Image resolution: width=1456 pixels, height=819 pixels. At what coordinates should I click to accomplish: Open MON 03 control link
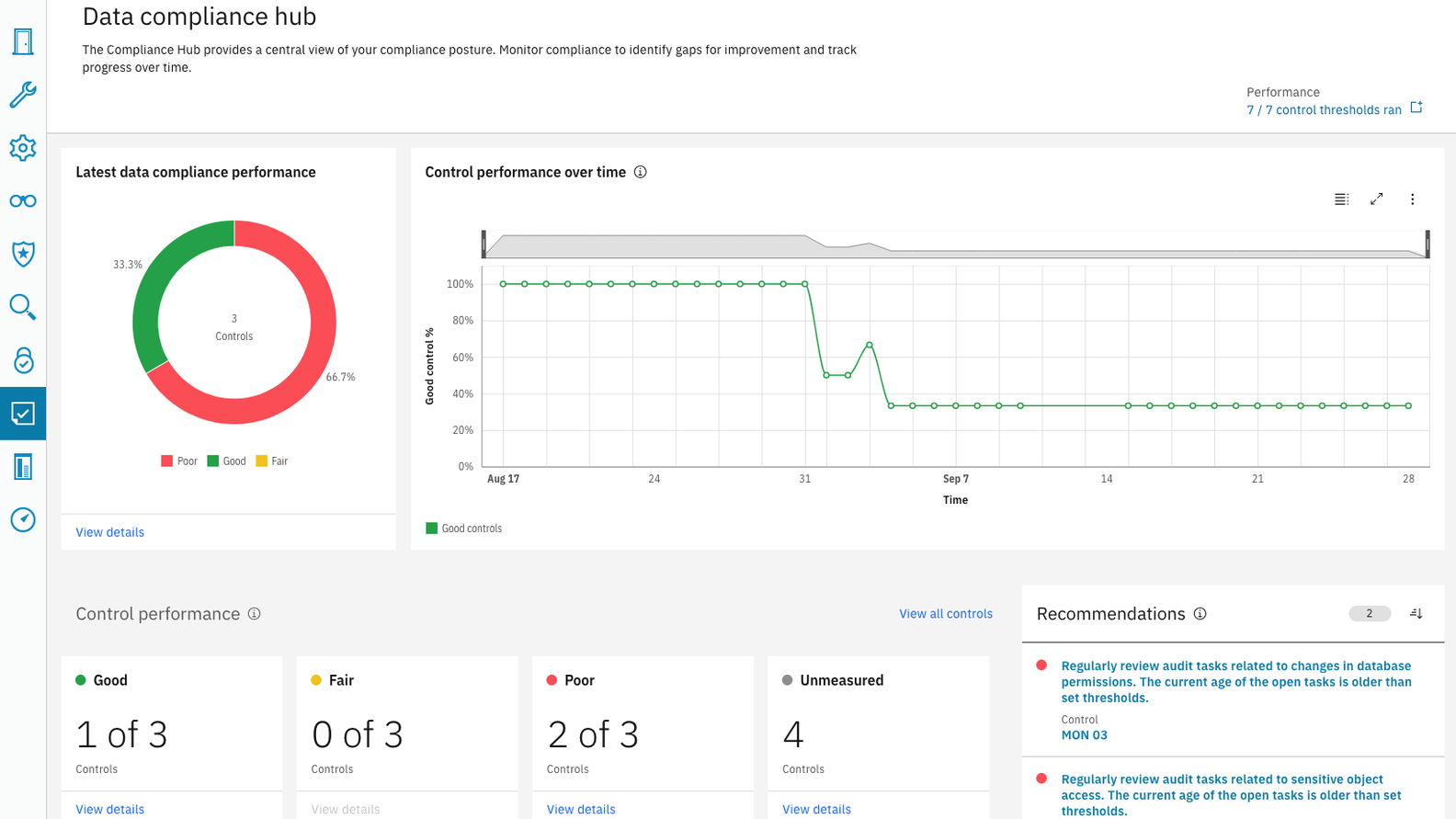point(1085,735)
